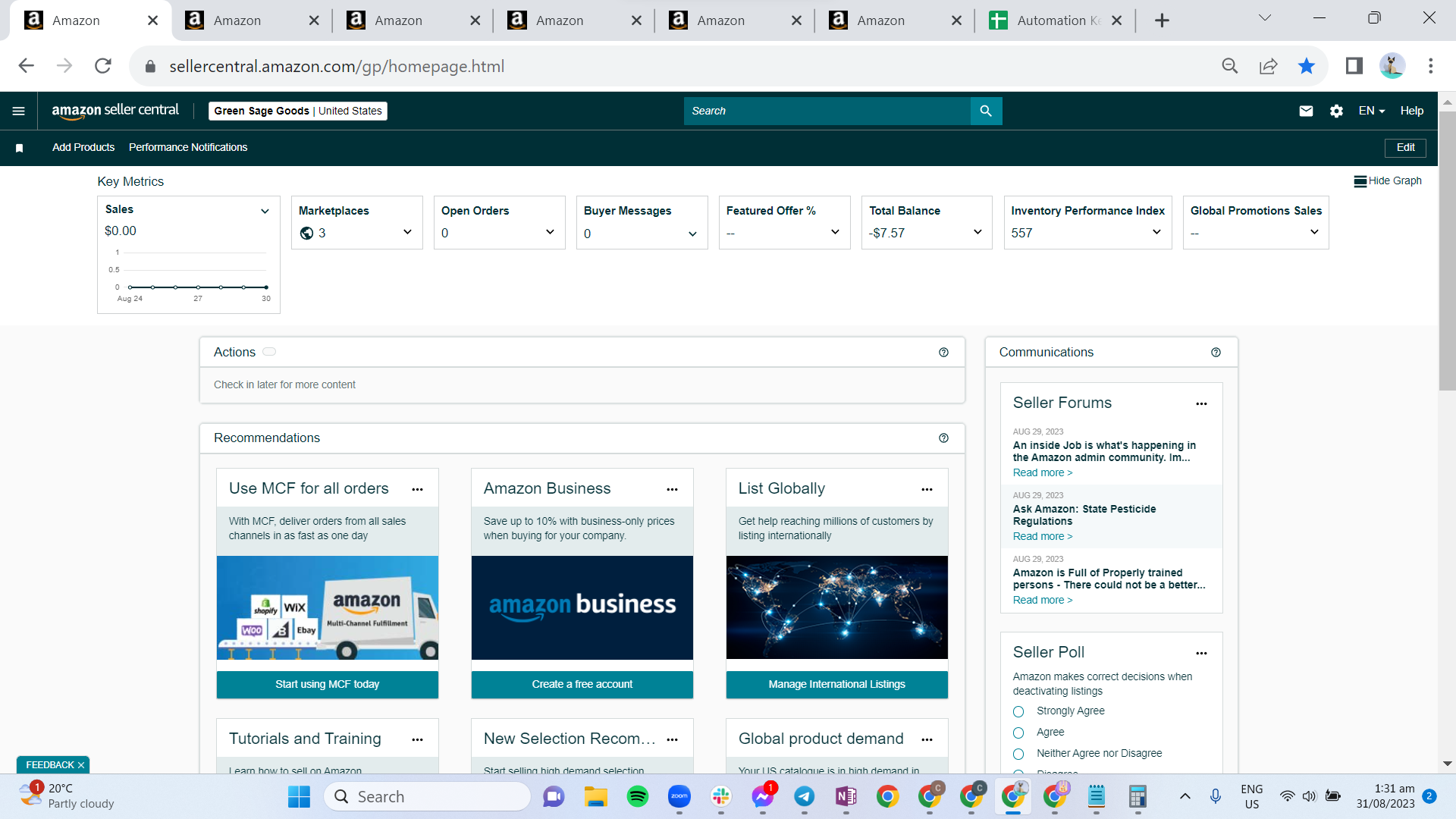Click Create a free account button

pos(582,684)
